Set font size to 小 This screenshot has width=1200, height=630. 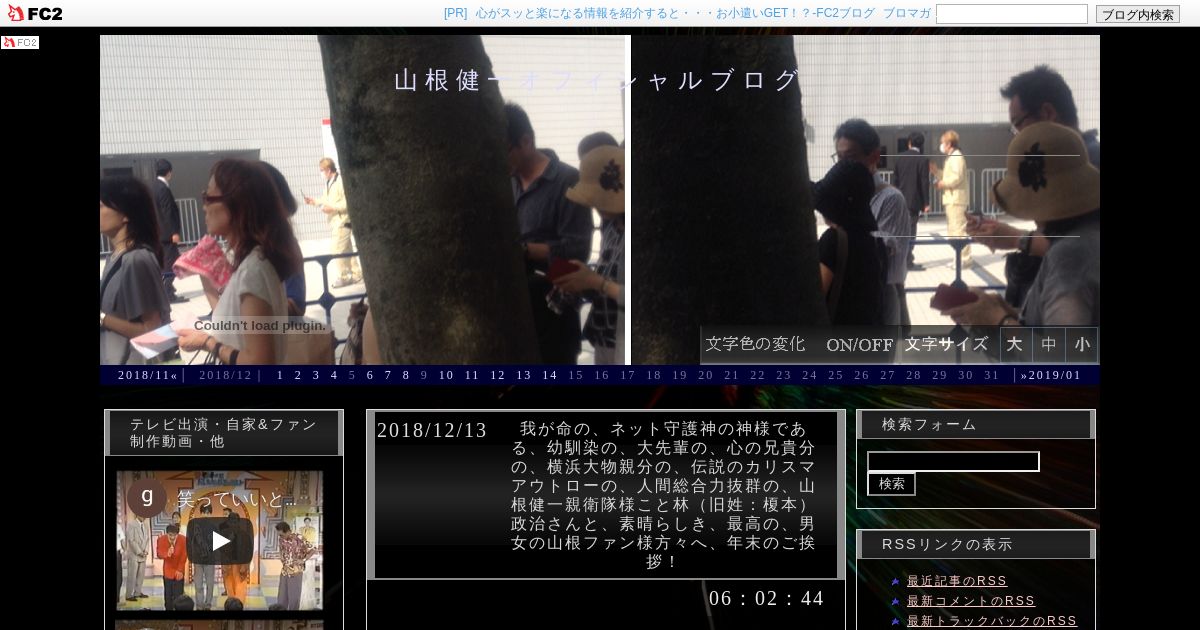tap(1082, 344)
